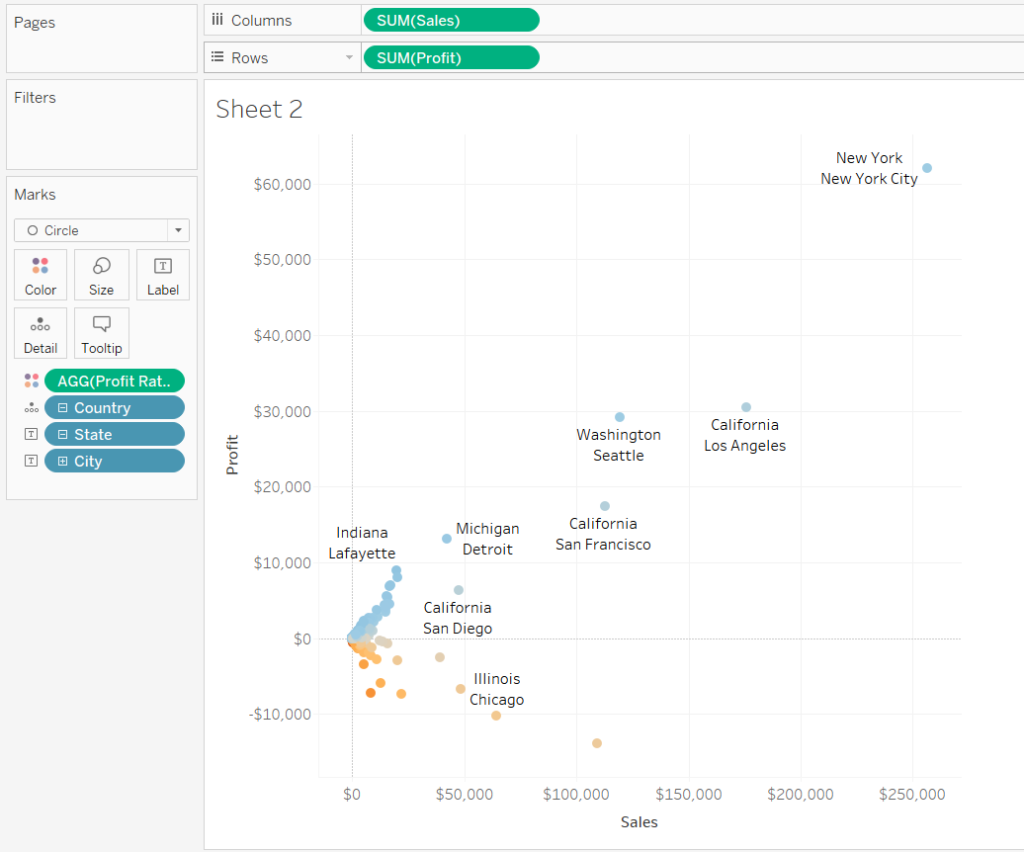Image resolution: width=1024 pixels, height=852 pixels.
Task: Click the SUM(Profit) pill on Rows
Action: pos(451,57)
